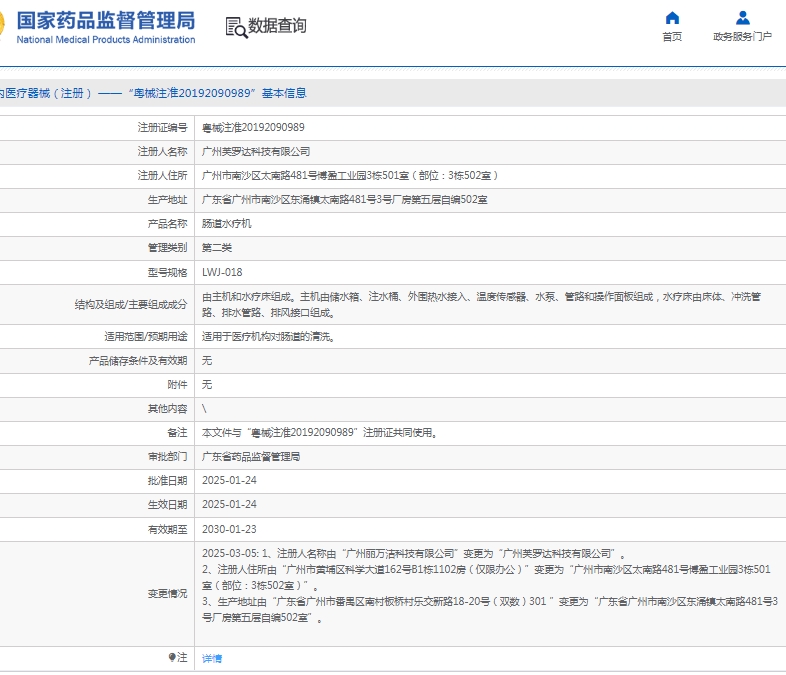786x675 pixels.
Task: Click the home (首页) house icon
Action: (x=672, y=18)
